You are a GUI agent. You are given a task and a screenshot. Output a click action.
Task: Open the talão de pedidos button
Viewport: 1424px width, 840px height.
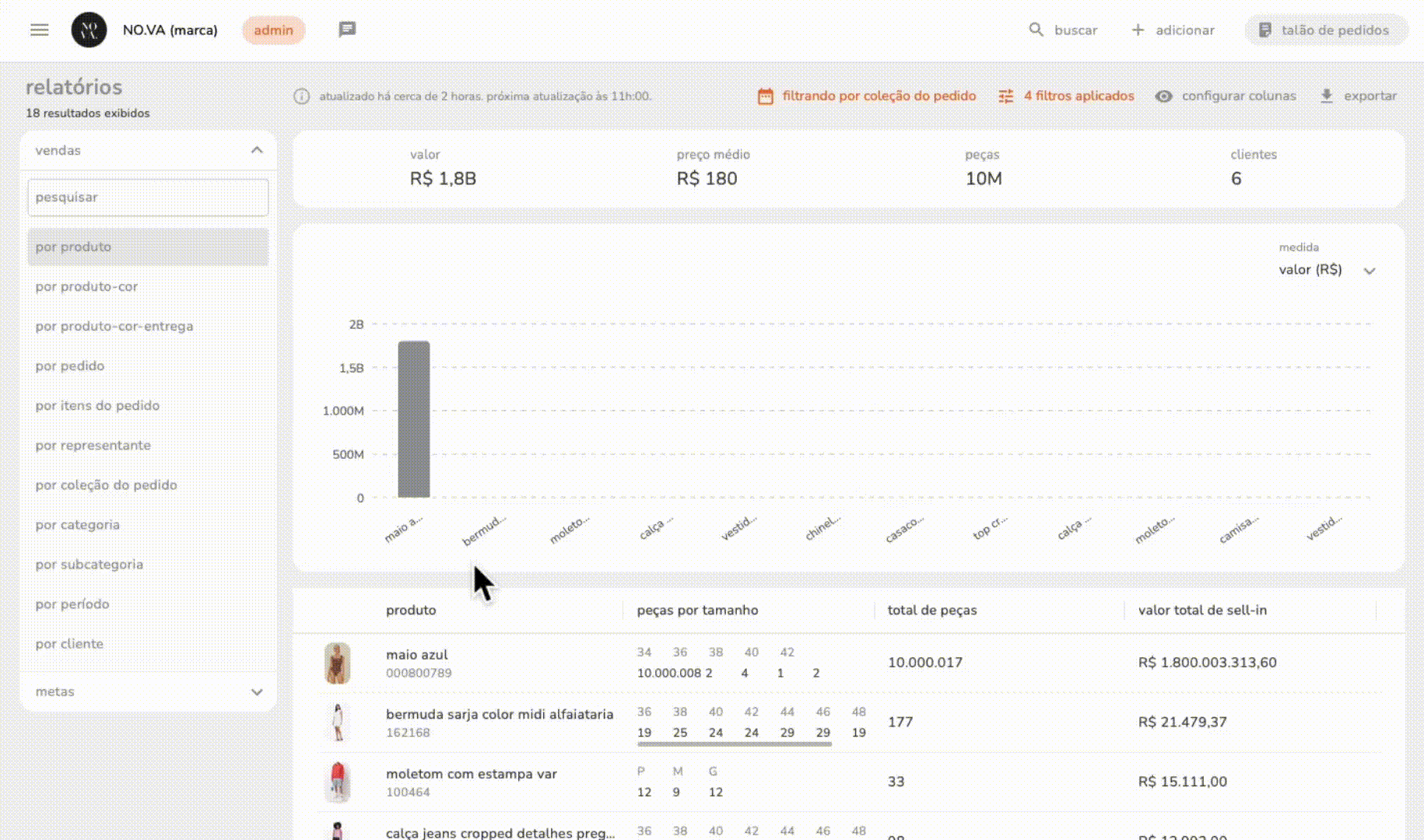1326,30
